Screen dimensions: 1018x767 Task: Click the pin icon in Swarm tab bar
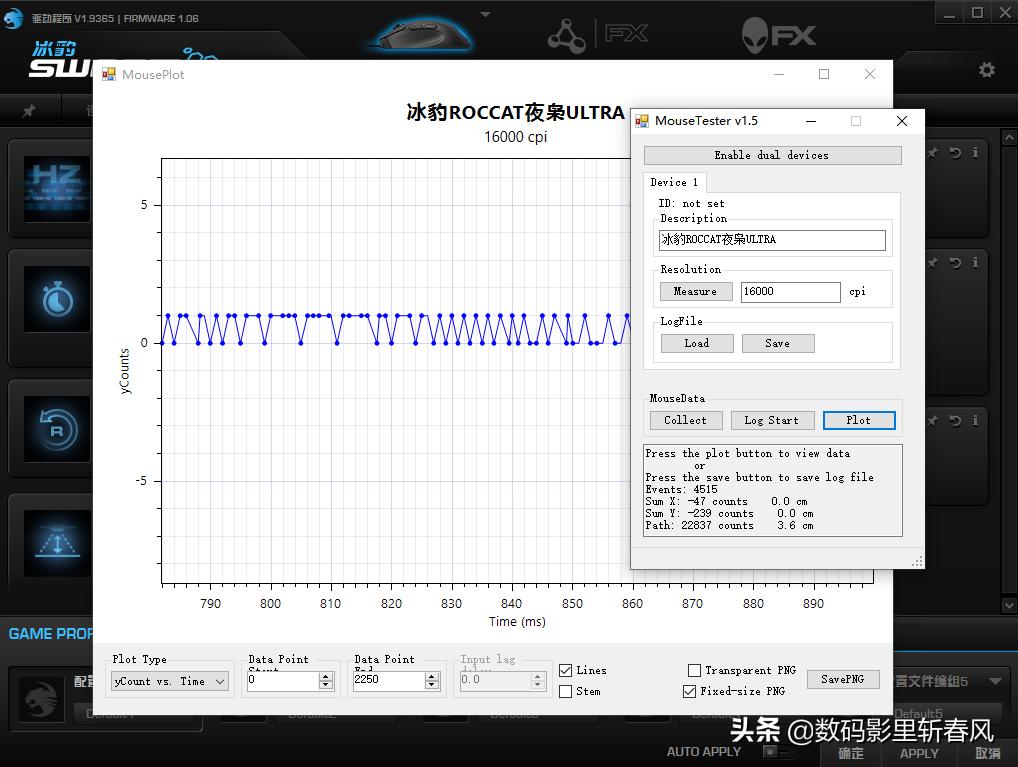(29, 111)
